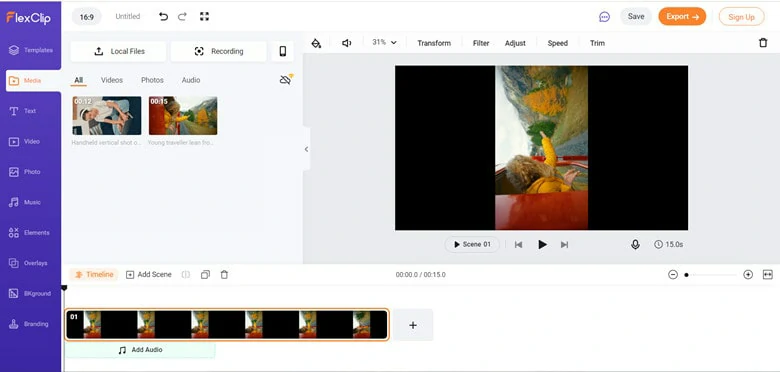780x372 pixels.
Task: Open the background fill bucket tool
Action: click(316, 43)
